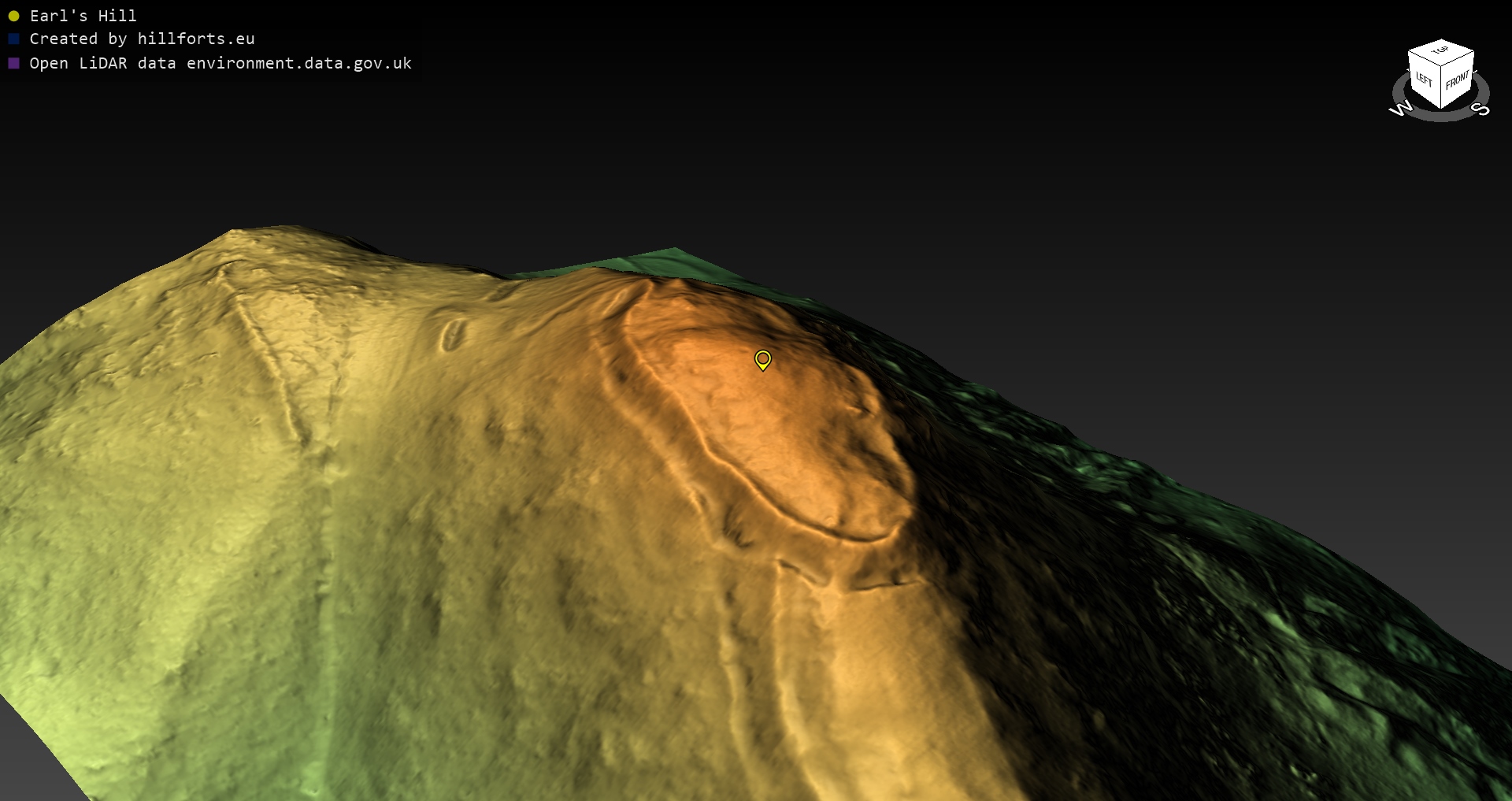Click the W compass letter on navigation ring
Image resolution: width=1512 pixels, height=801 pixels.
[1401, 109]
